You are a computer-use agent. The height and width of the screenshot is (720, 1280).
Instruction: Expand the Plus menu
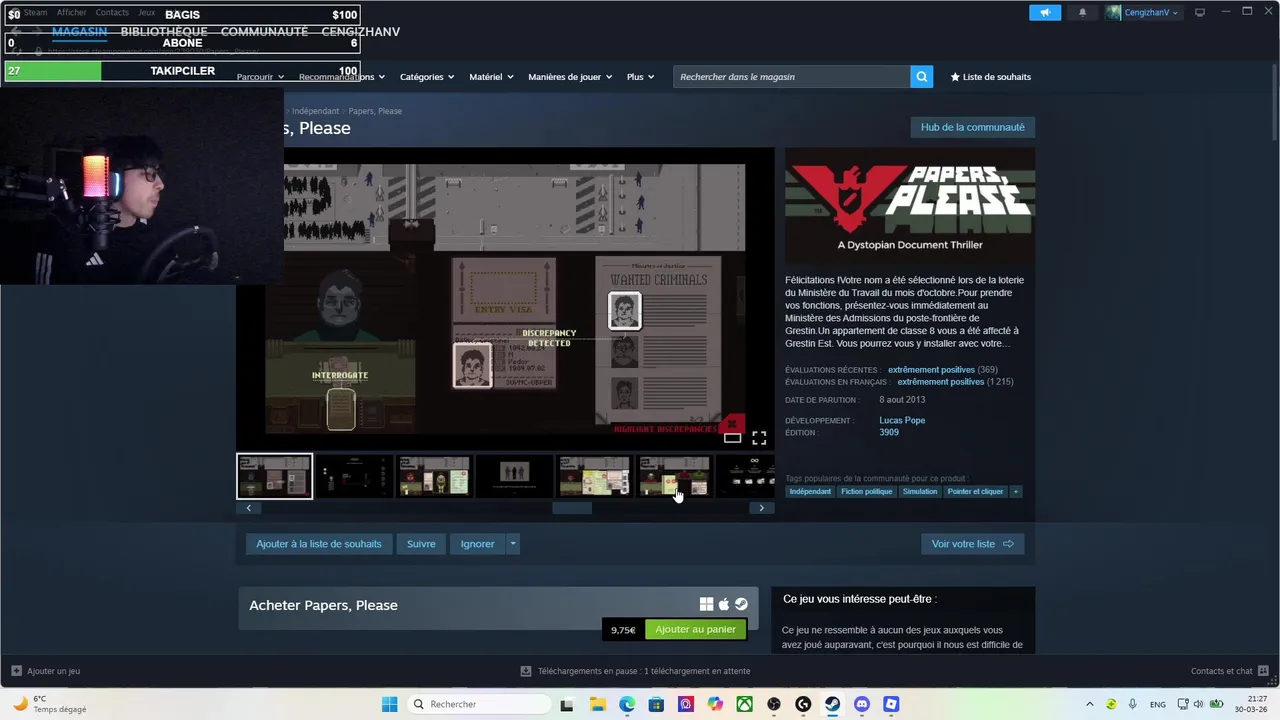pyautogui.click(x=640, y=77)
